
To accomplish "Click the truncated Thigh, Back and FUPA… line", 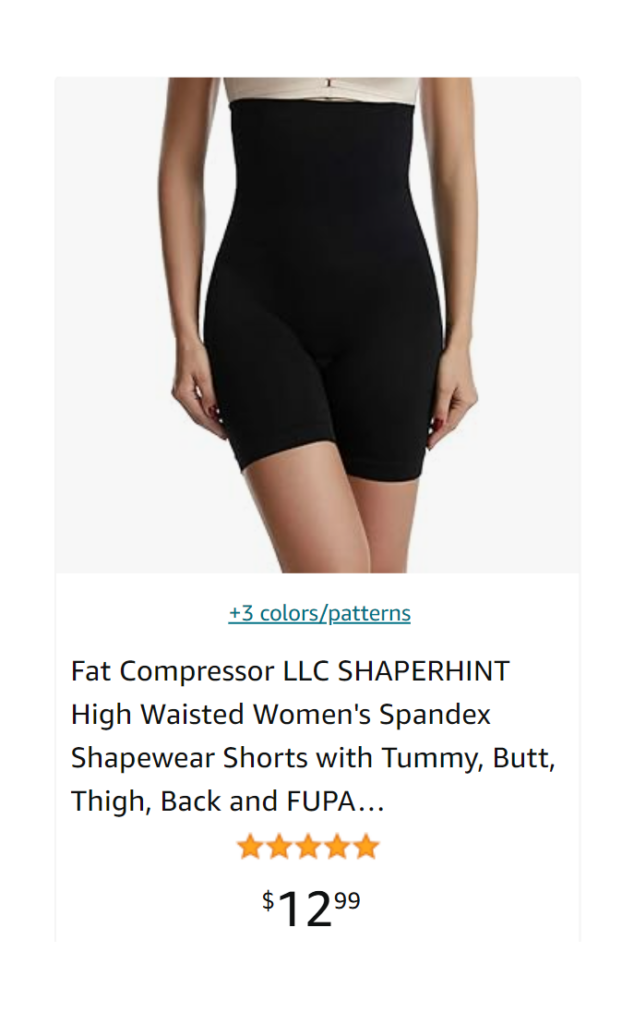I will [x=227, y=801].
